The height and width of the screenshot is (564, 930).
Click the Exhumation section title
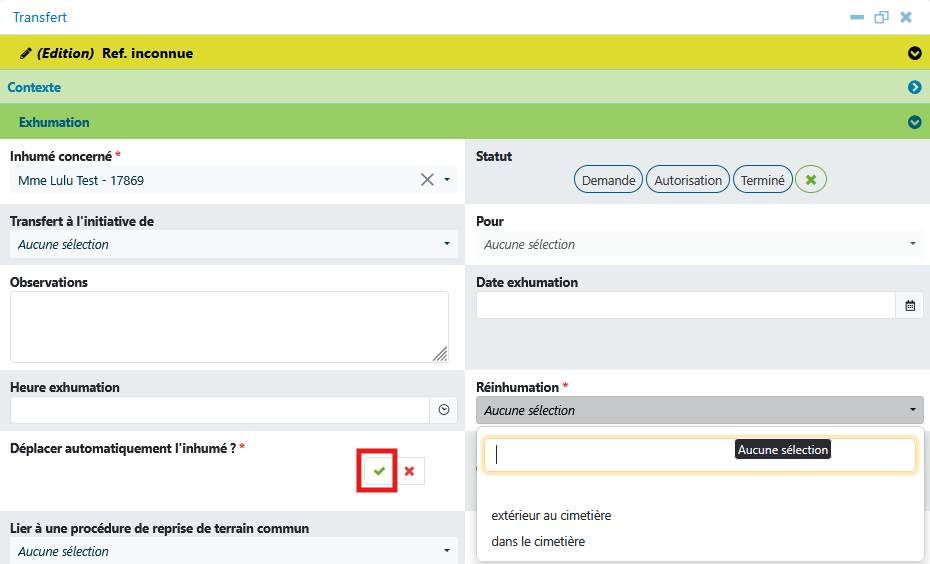pyautogui.click(x=54, y=122)
